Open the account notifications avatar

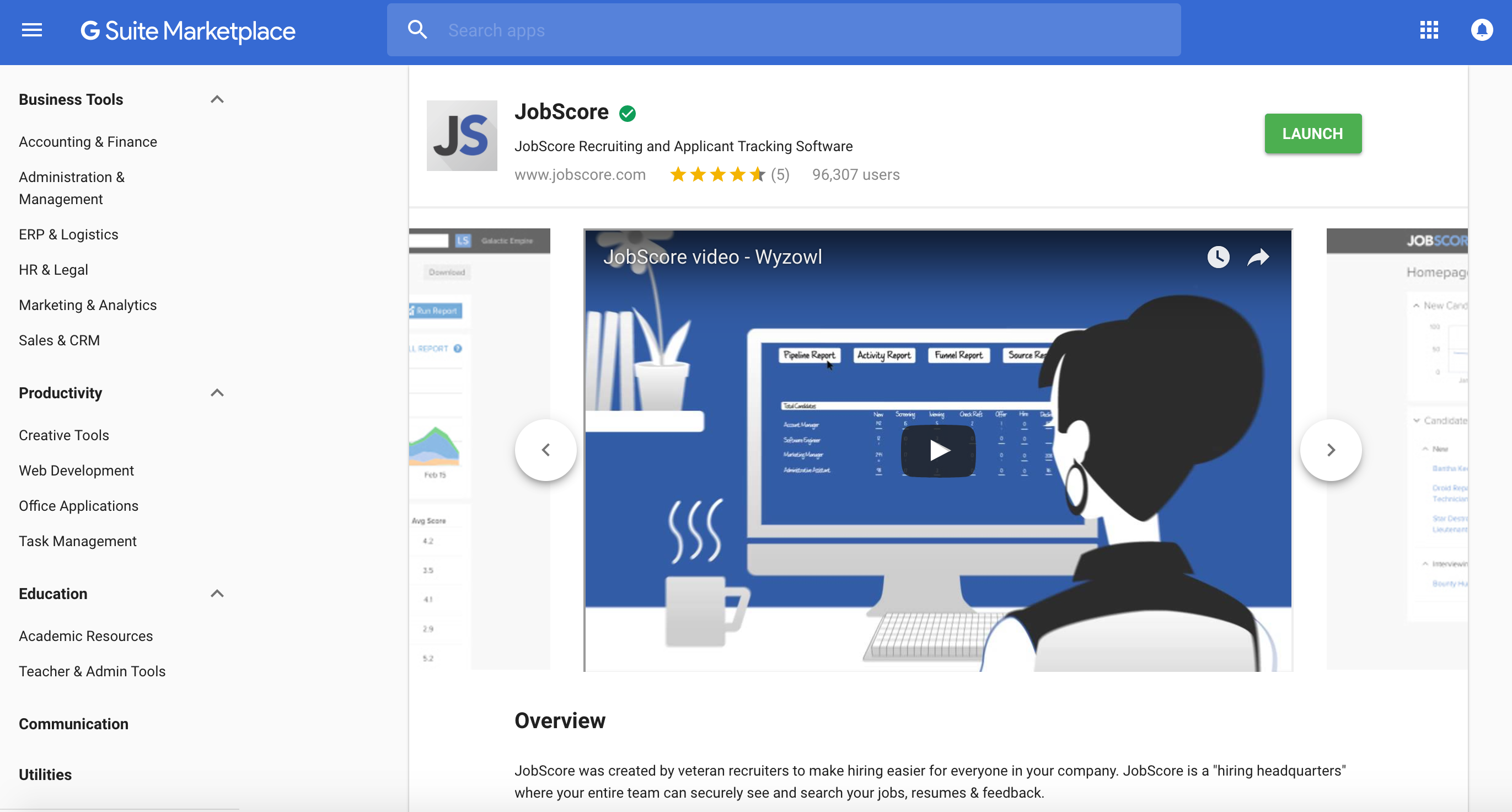pyautogui.click(x=1482, y=29)
